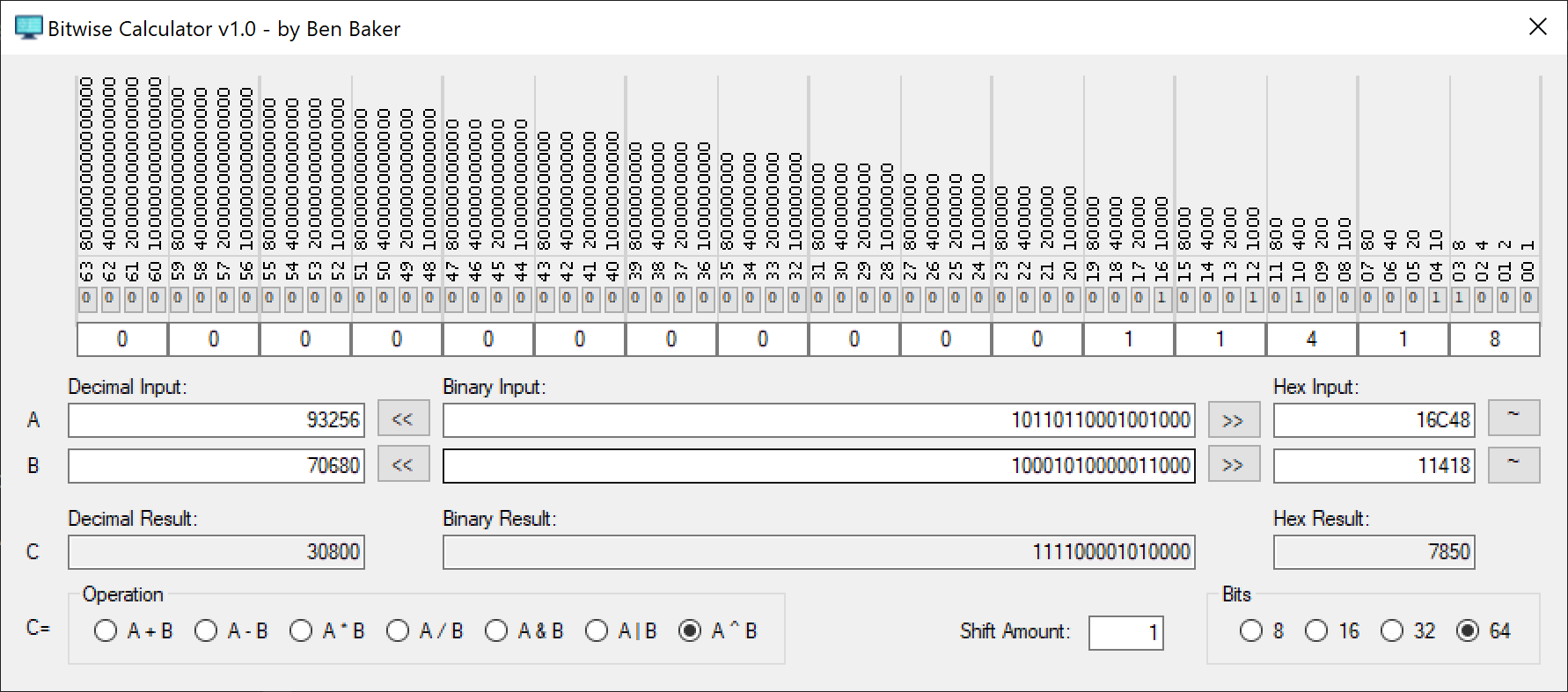The width and height of the screenshot is (1568, 692).
Task: Invert A with the ~ button
Action: click(x=1514, y=418)
